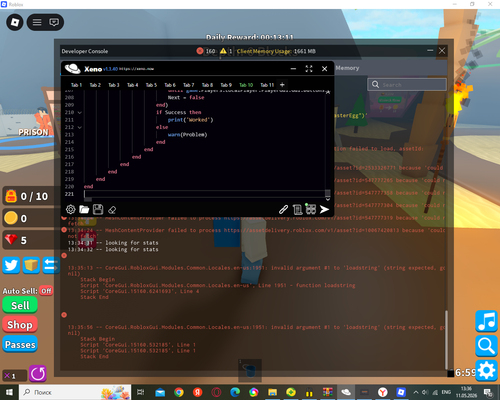Click the music note button

coord(486,321)
